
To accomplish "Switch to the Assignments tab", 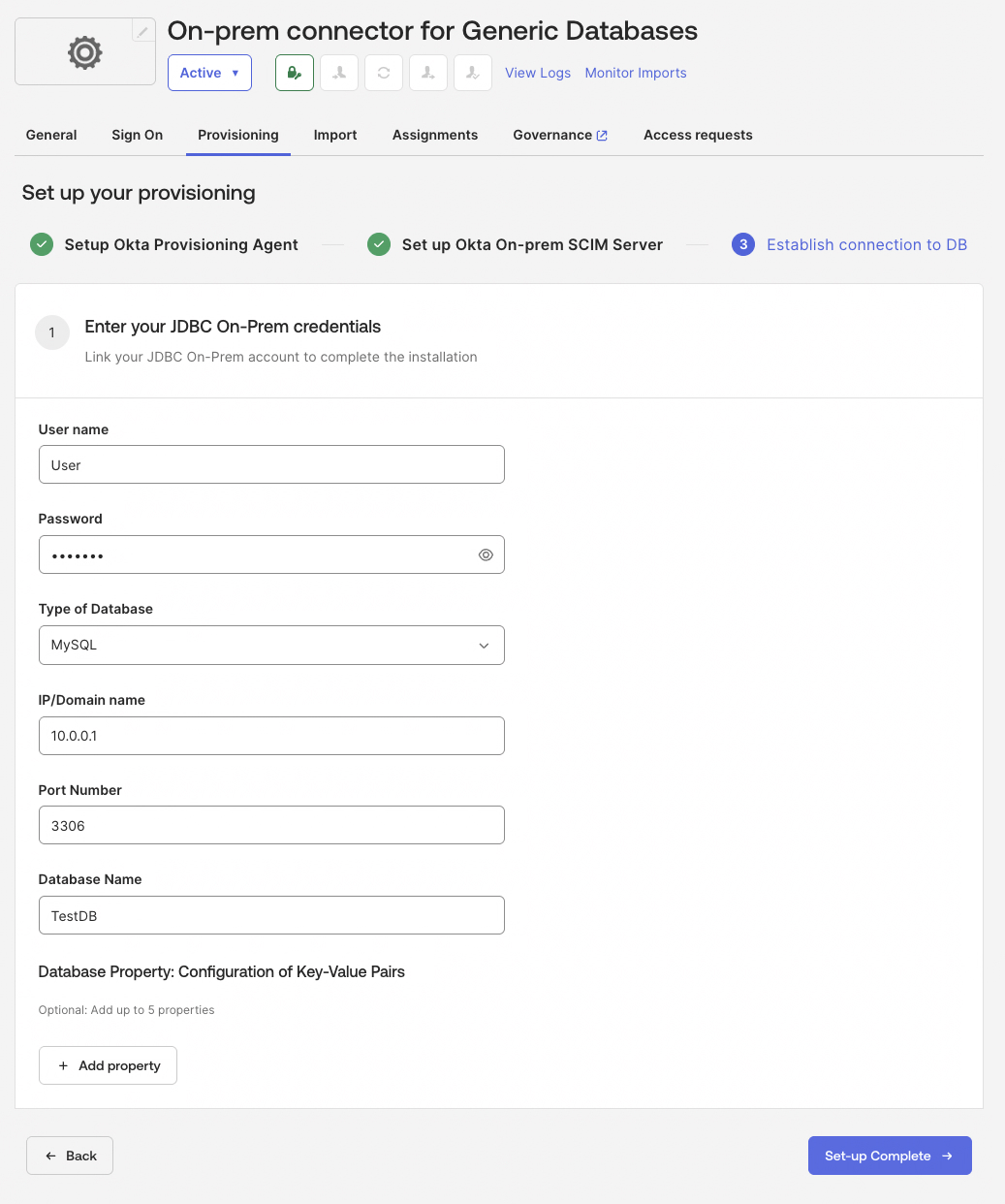I will (434, 135).
